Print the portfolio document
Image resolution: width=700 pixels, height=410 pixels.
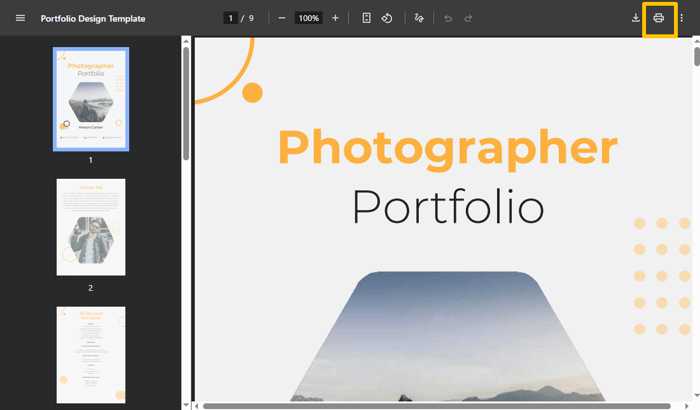pyautogui.click(x=658, y=18)
